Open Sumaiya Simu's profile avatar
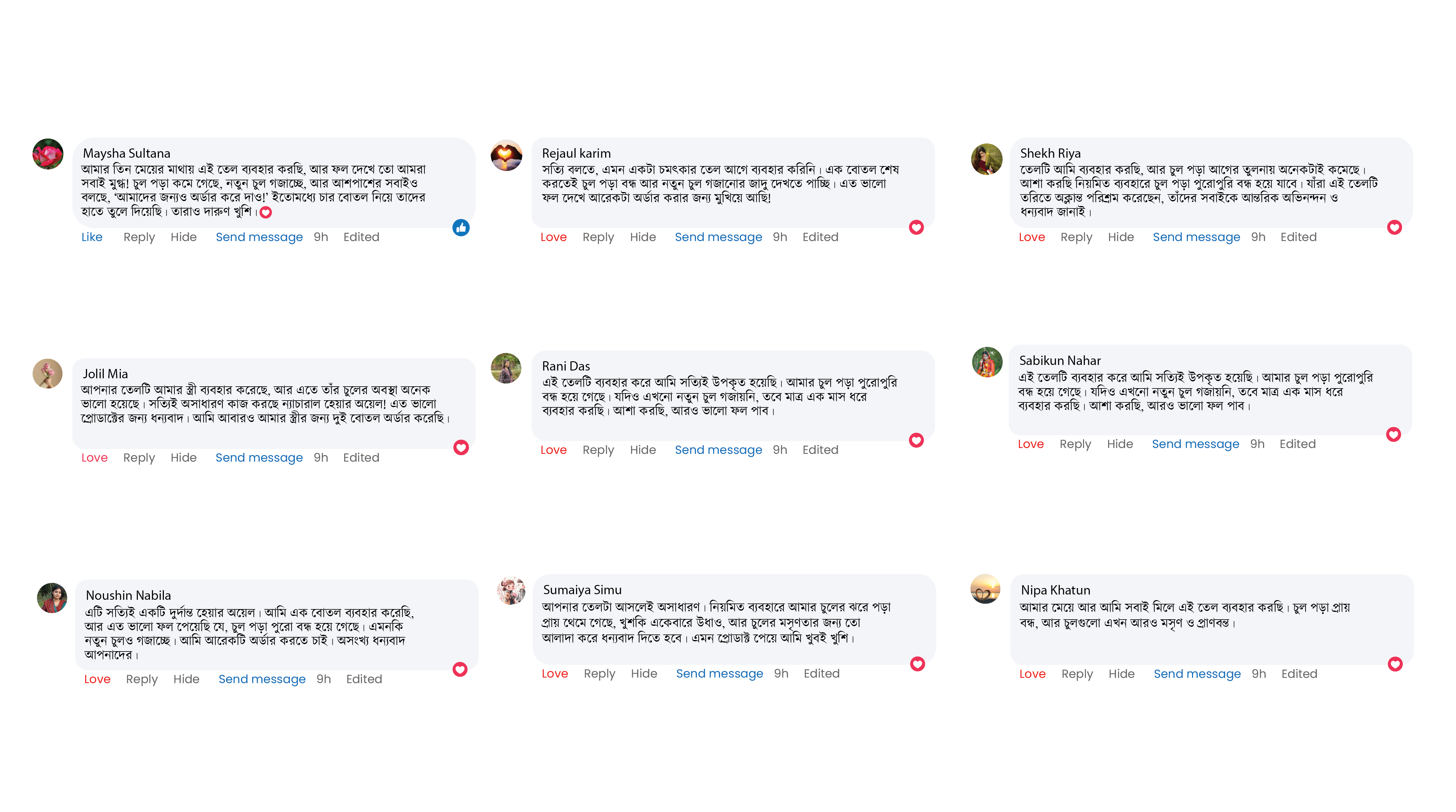Screen dimensions: 1456x812 tap(511, 590)
